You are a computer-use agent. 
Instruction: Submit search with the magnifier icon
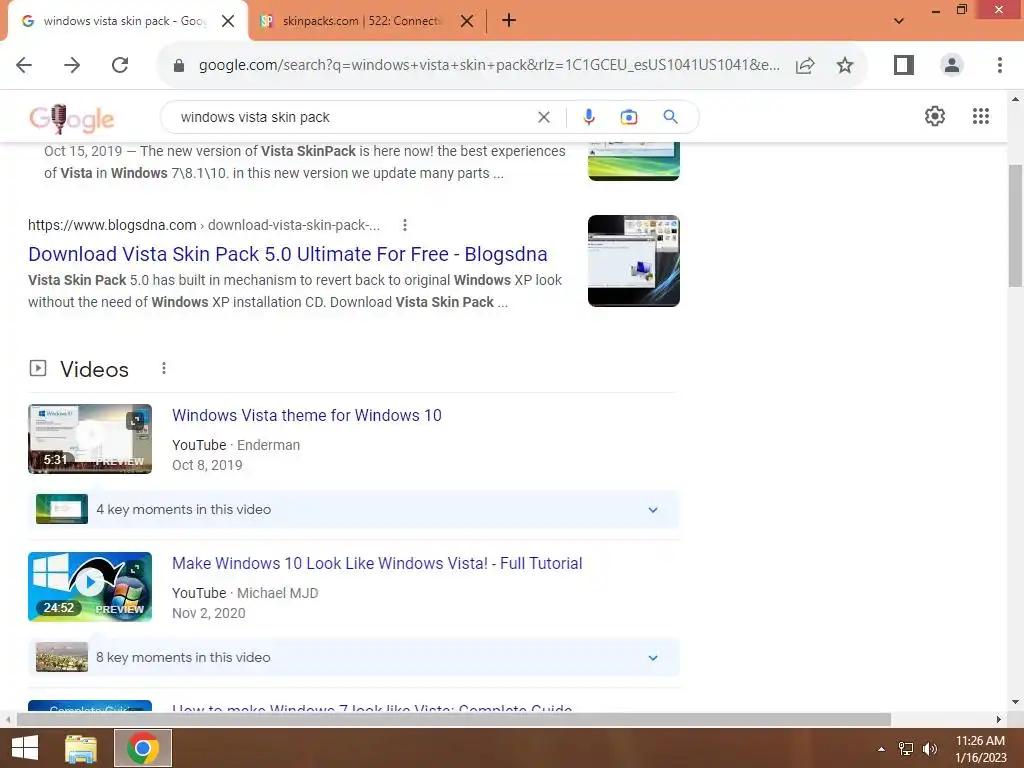click(670, 117)
